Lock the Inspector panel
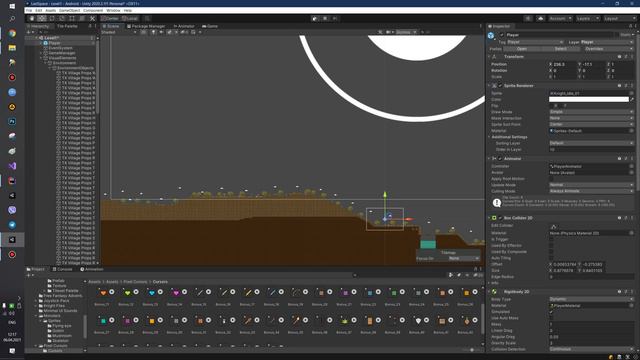Image resolution: width=640 pixels, height=360 pixels. (630, 26)
